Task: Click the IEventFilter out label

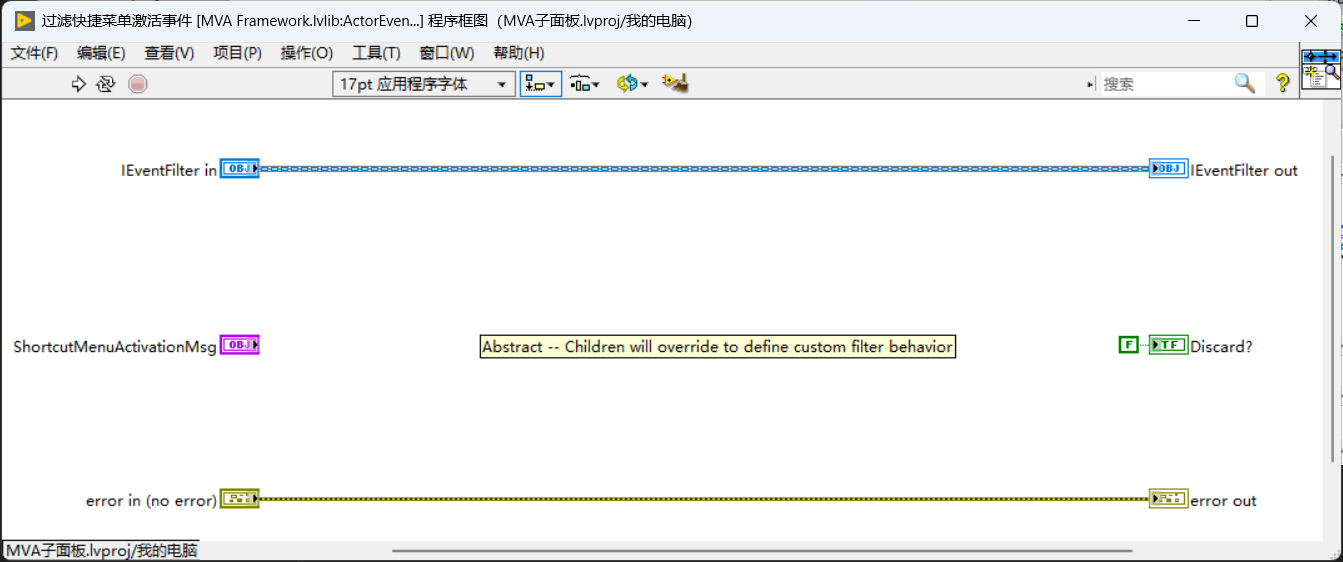Action: (x=1244, y=170)
